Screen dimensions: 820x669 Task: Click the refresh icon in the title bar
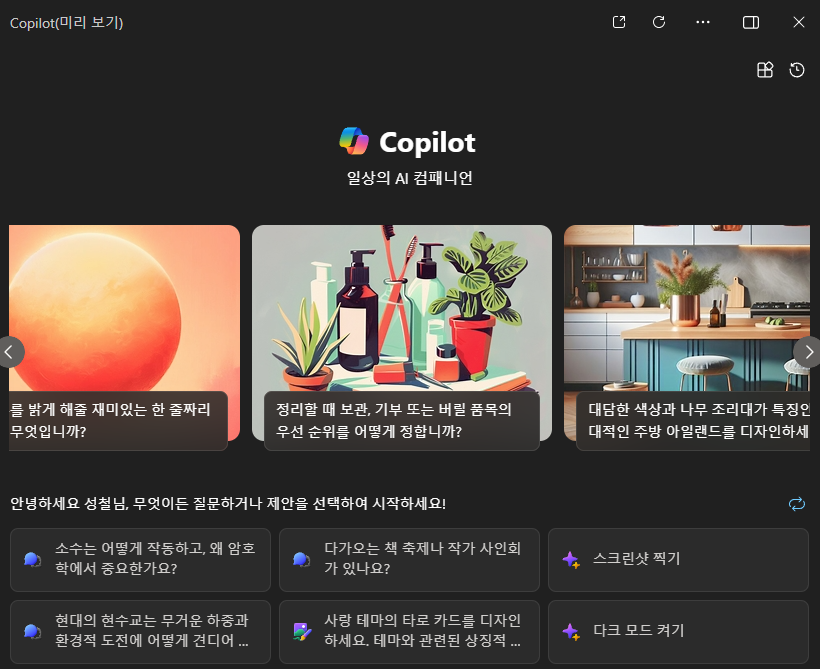659,22
